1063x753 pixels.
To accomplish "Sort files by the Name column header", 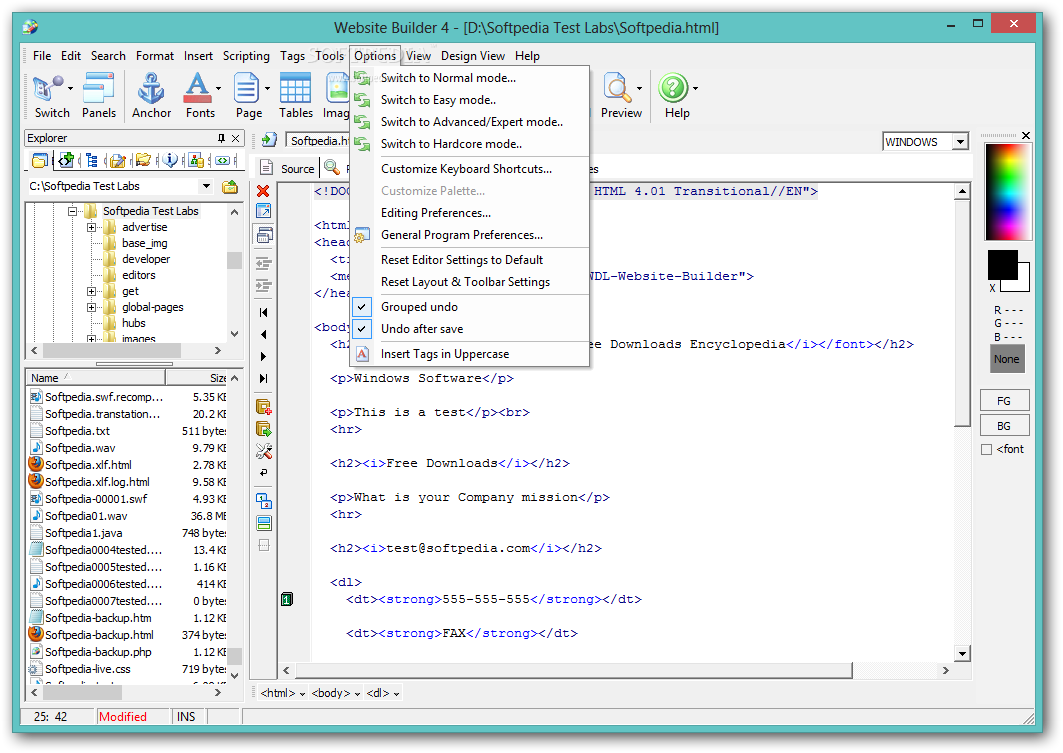I will tap(95, 378).
